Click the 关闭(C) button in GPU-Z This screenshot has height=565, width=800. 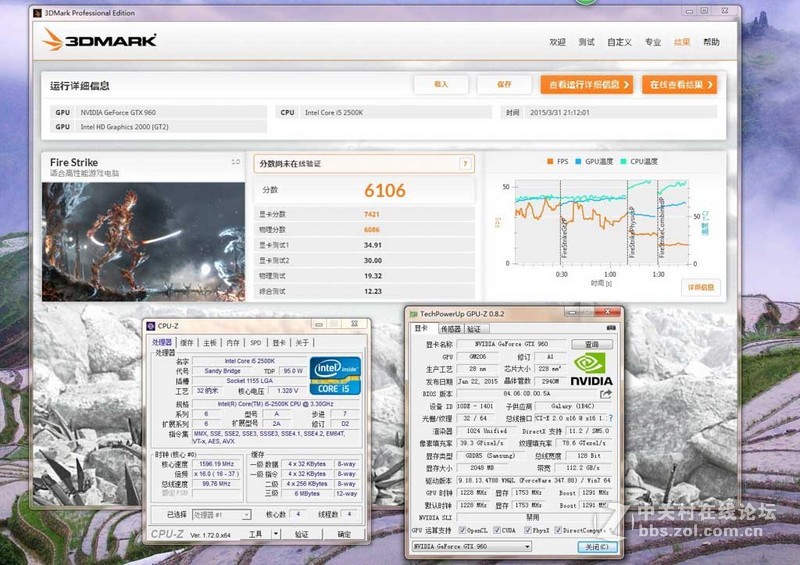(x=597, y=547)
